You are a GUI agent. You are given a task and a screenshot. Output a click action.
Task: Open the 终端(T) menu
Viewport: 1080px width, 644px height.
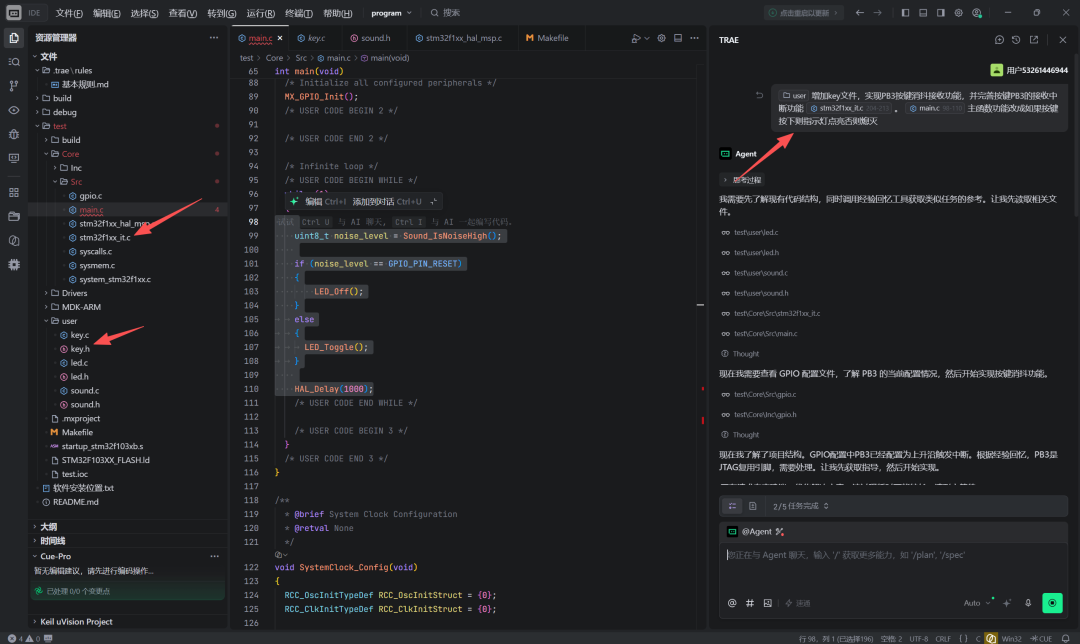point(298,13)
